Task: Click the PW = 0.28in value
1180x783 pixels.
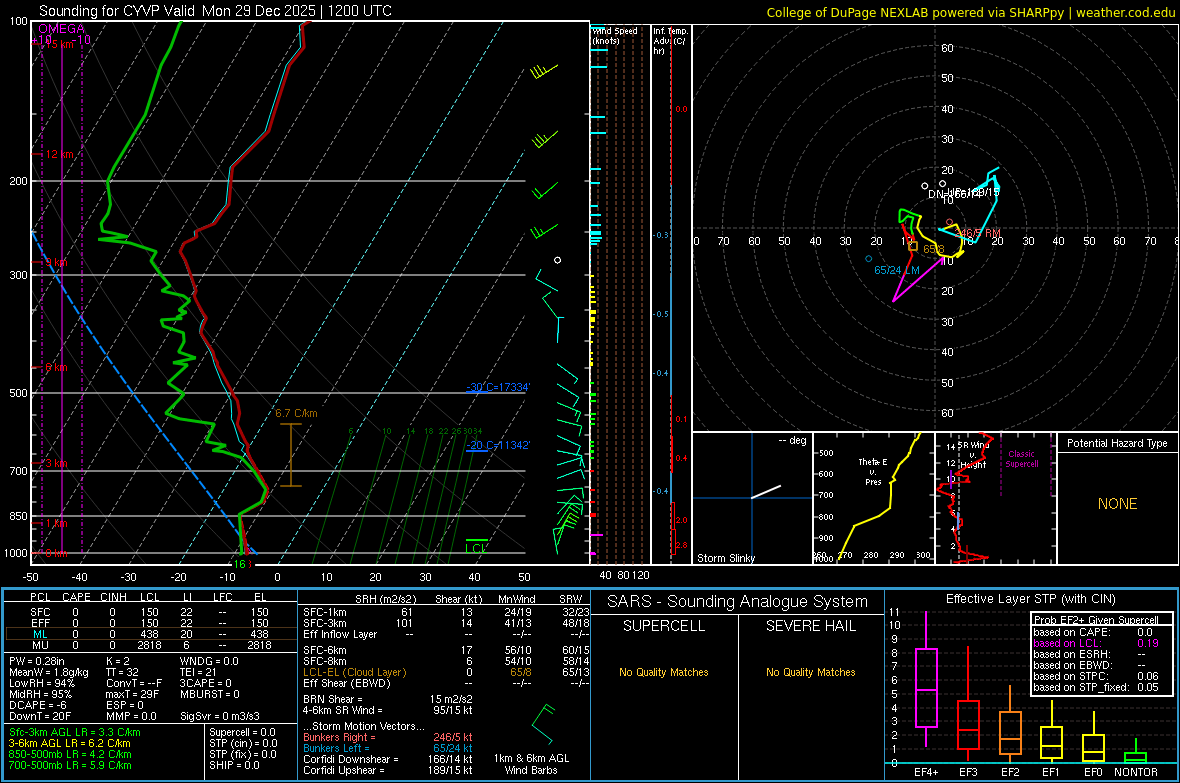Action: [40, 661]
